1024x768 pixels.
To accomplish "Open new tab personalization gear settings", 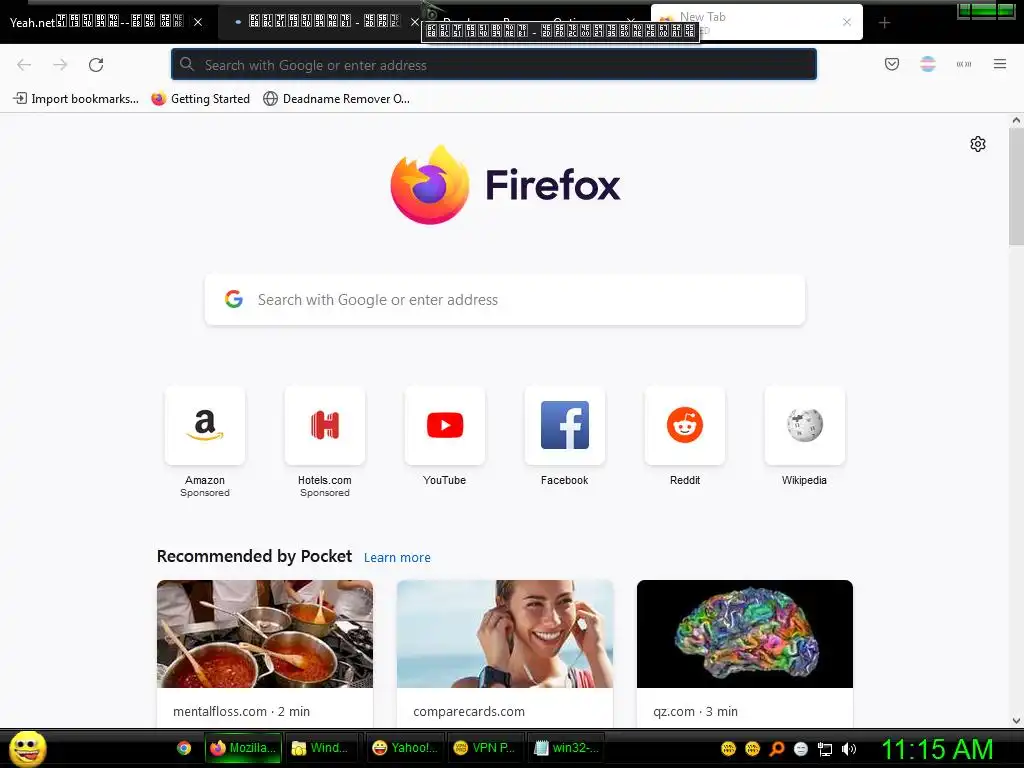I will pyautogui.click(x=977, y=144).
